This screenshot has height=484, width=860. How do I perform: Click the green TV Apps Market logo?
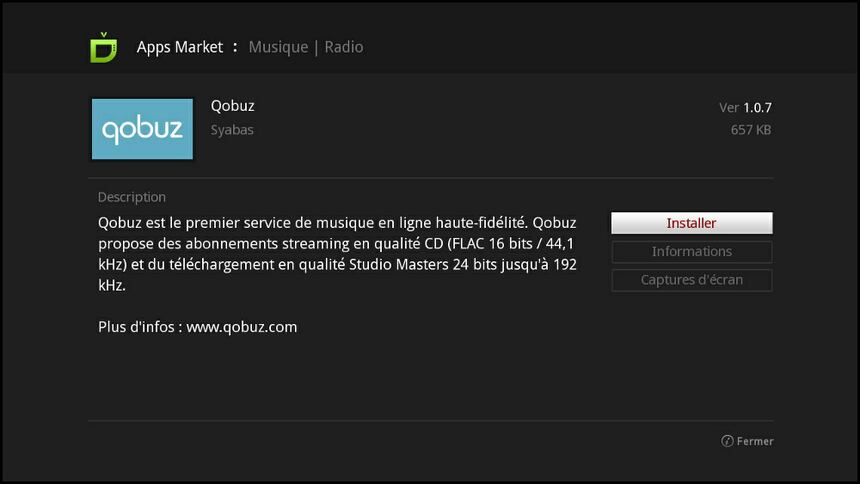pyautogui.click(x=104, y=47)
